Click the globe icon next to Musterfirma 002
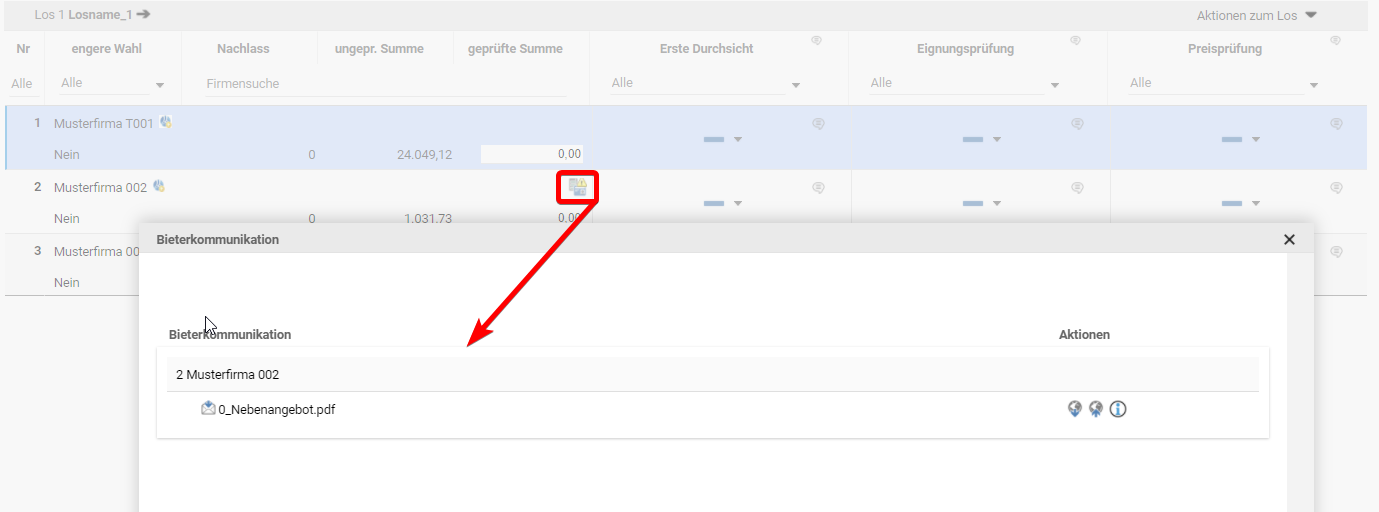Screen dimensions: 1379x512 point(159,187)
